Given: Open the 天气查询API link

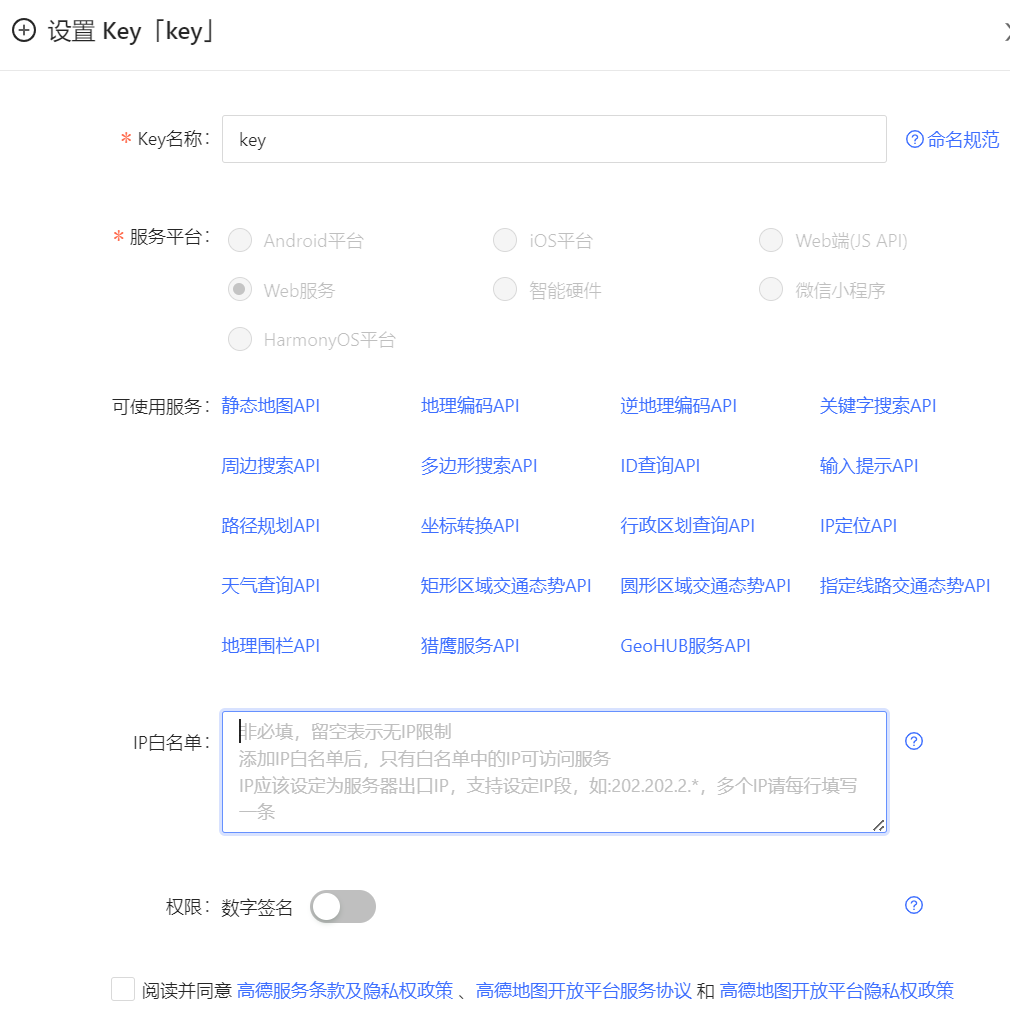Looking at the screenshot, I should point(271,586).
